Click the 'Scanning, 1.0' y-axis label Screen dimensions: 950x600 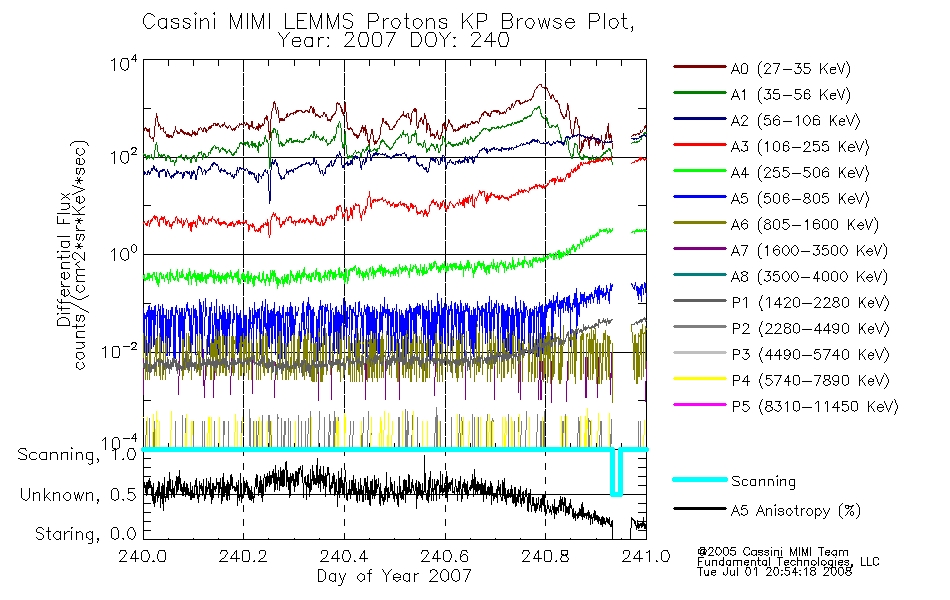click(77, 455)
